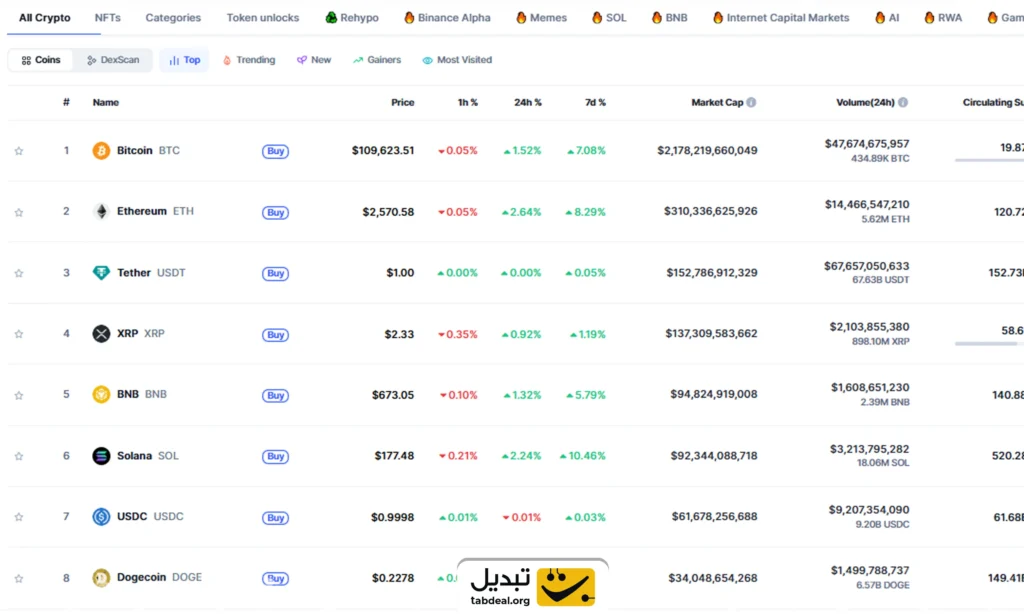Click the XRP logo icon
This screenshot has width=1024, height=614.
[x=101, y=334]
